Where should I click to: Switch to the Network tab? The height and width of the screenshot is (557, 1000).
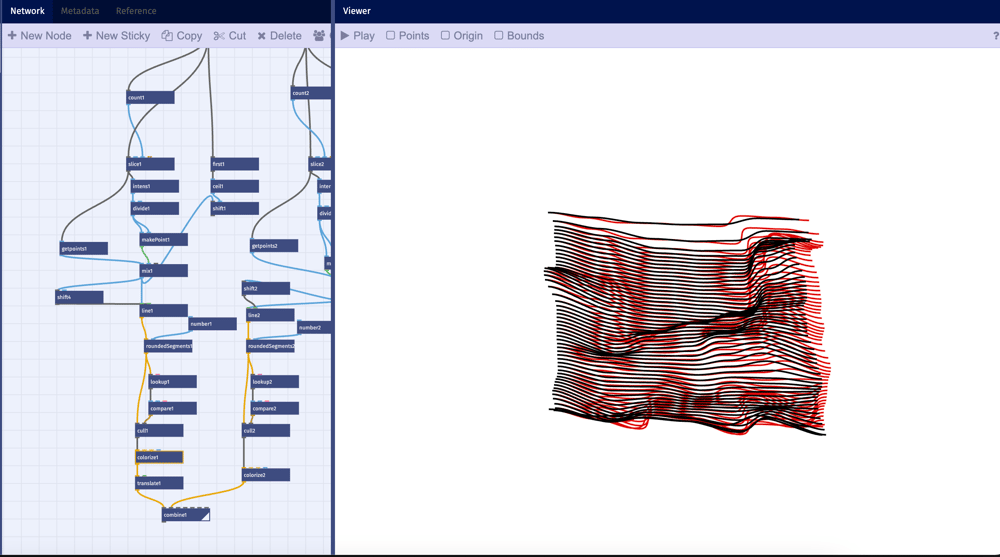[x=27, y=11]
